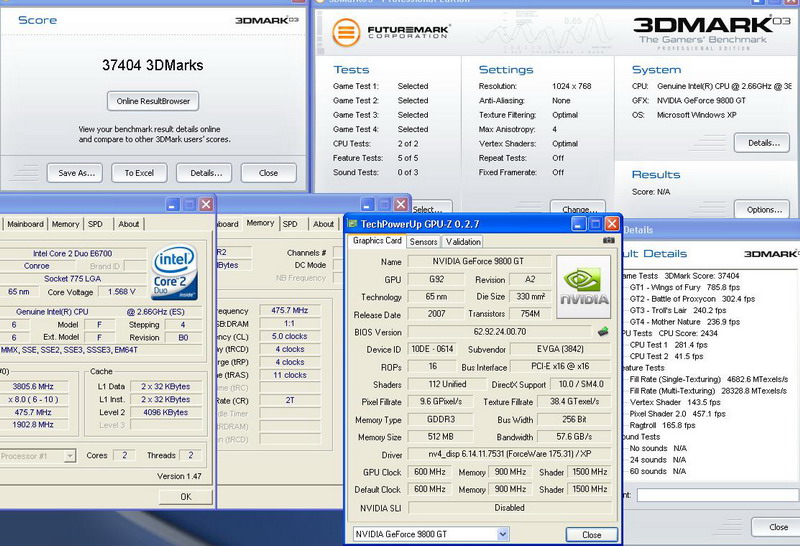Click the GPU Clock 600 MHz field
Screen dimensions: 800x546
[x=430, y=472]
